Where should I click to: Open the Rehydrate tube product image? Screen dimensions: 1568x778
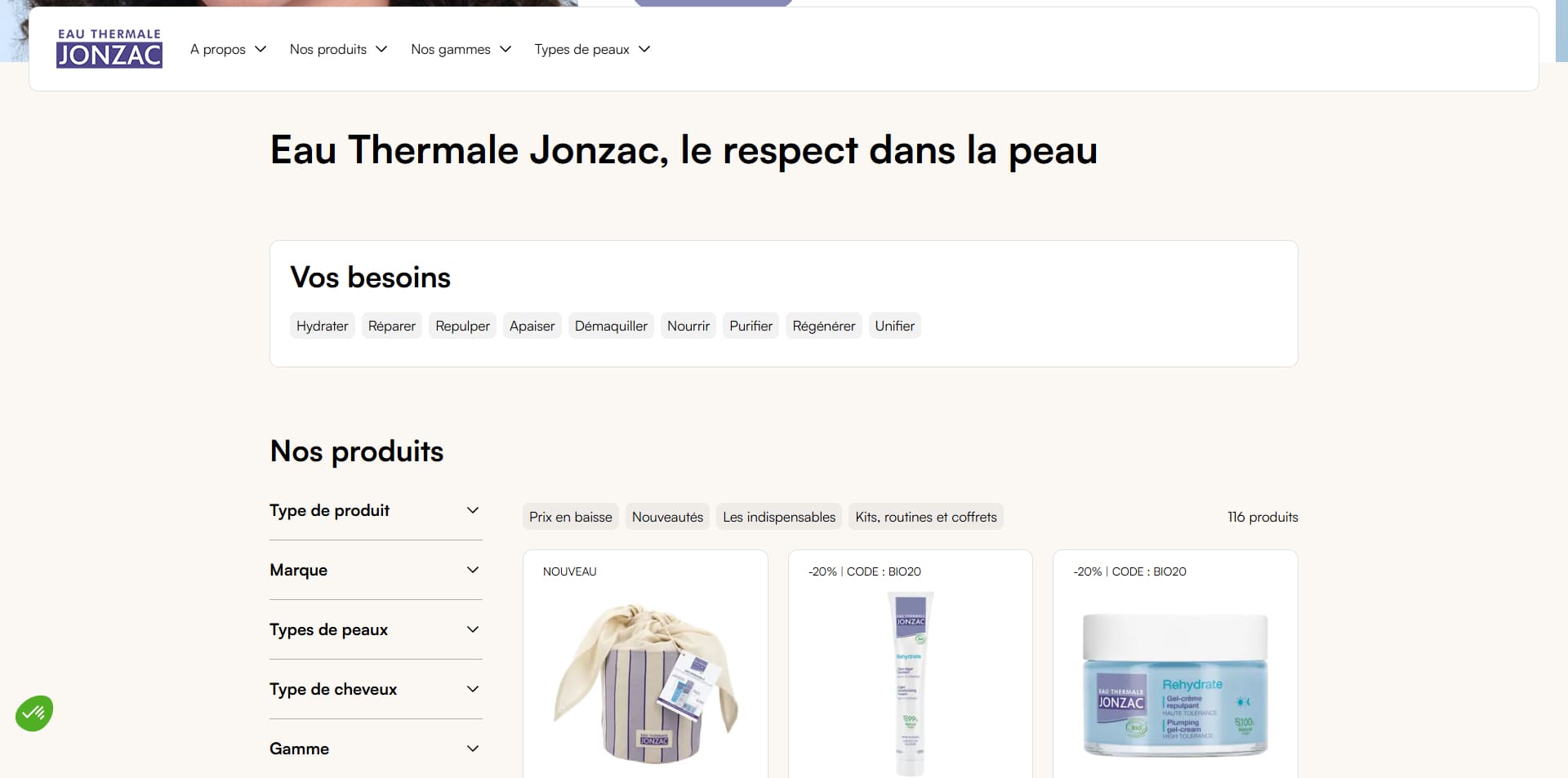(x=911, y=684)
